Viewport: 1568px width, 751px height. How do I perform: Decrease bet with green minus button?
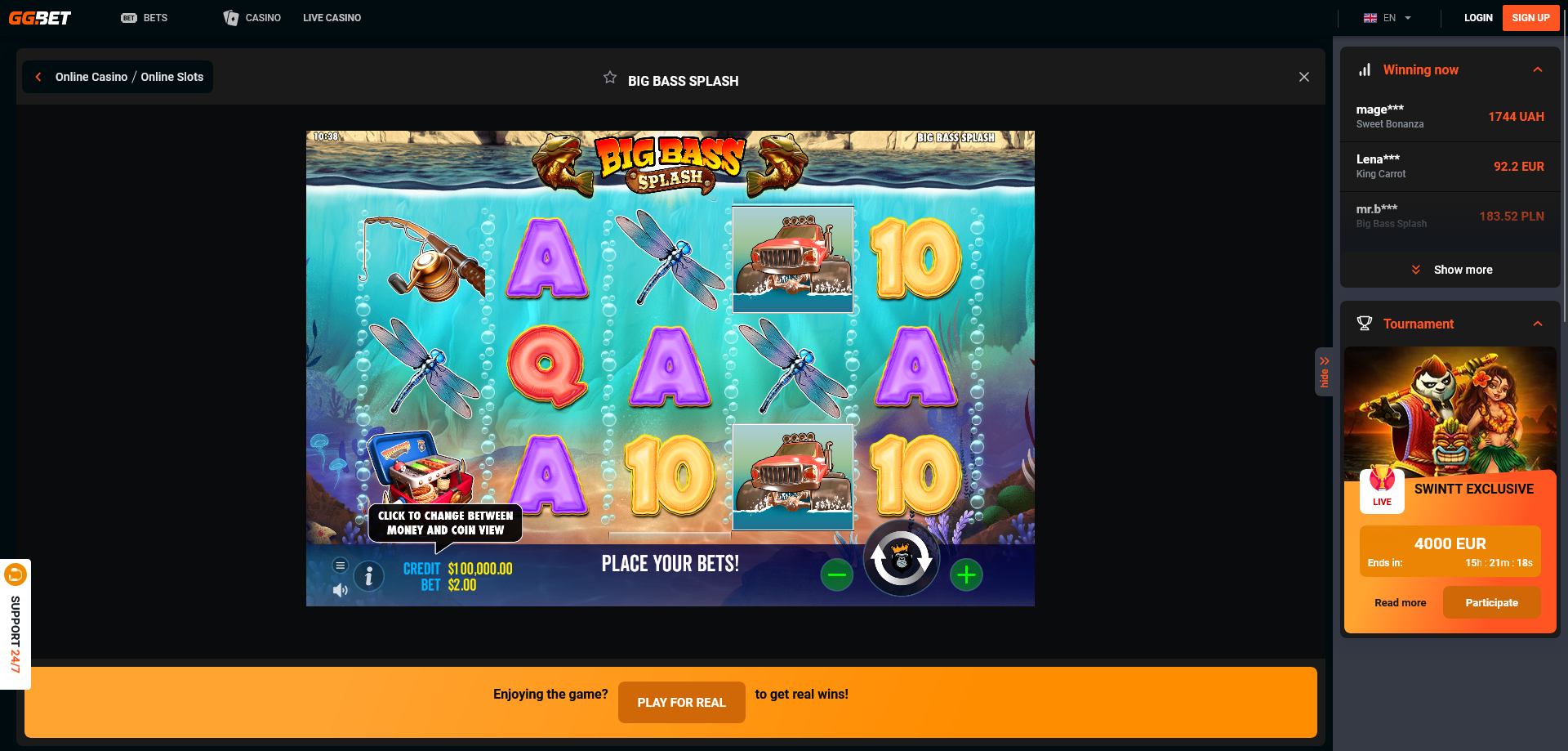click(x=836, y=574)
